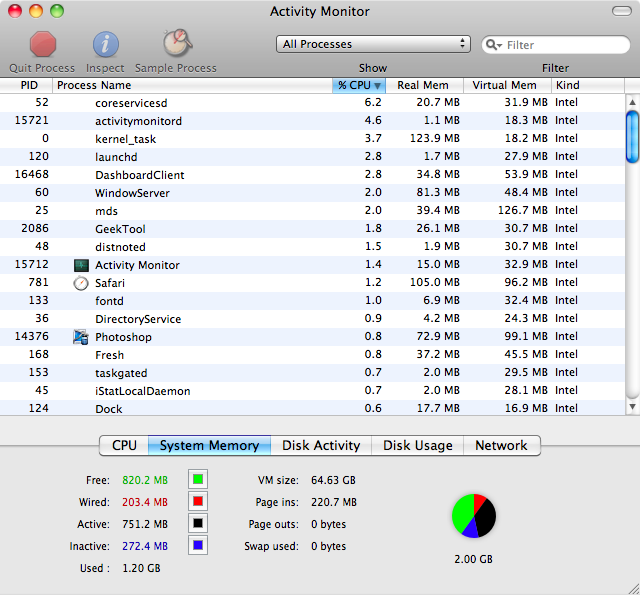Click the 820.2 MB Free value

(145, 480)
